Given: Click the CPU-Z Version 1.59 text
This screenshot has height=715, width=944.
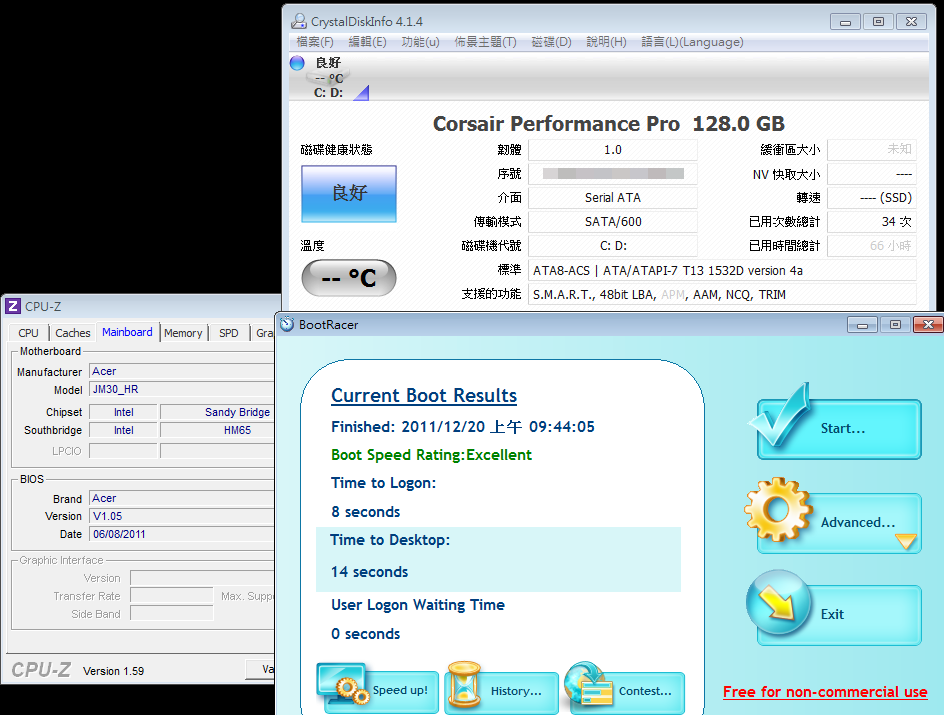Looking at the screenshot, I should coord(113,671).
